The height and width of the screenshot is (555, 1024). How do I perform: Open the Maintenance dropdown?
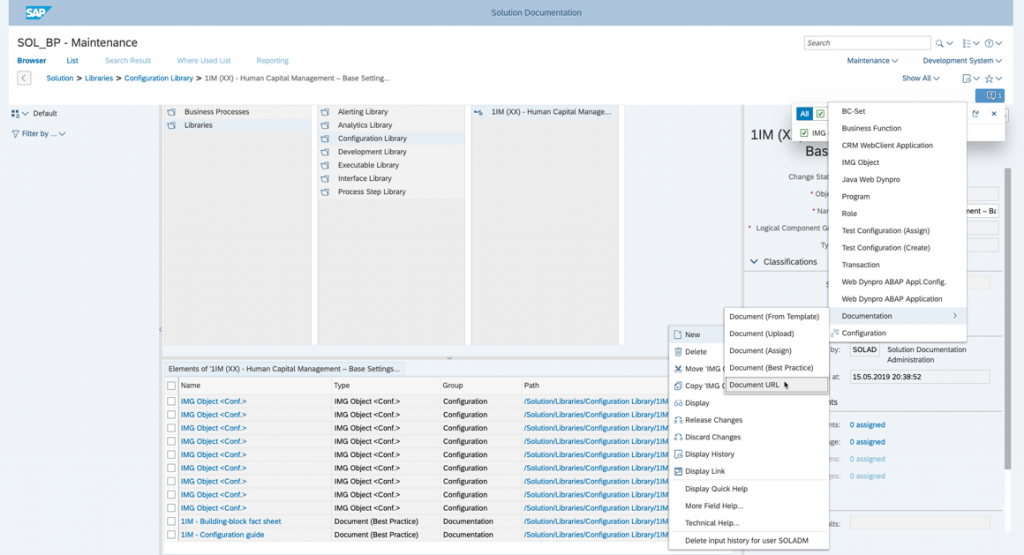(x=872, y=61)
